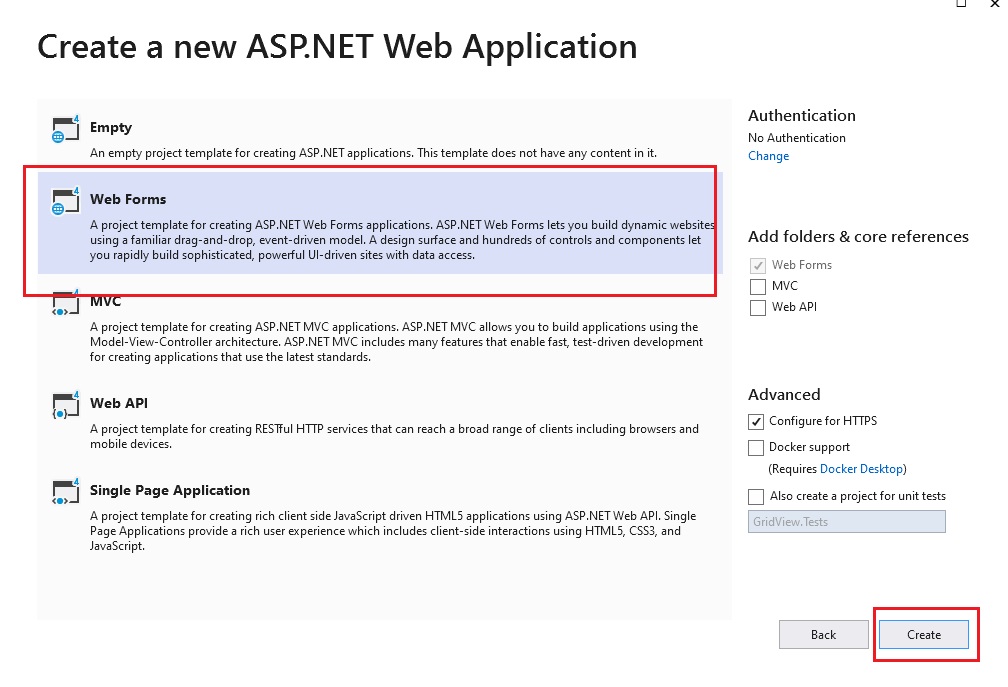Click the Web API template description text
Viewport: 1008px width, 687px height.
pyautogui.click(x=394, y=436)
